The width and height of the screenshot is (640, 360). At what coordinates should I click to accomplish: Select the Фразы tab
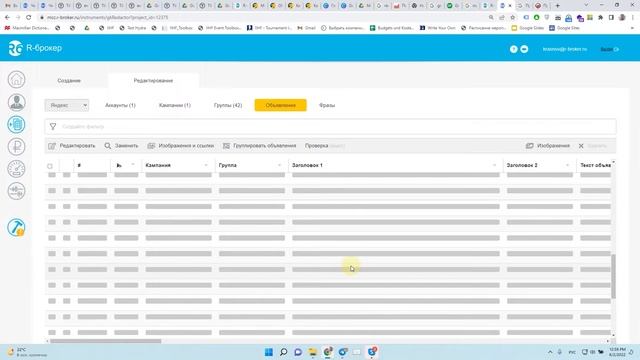pos(327,105)
